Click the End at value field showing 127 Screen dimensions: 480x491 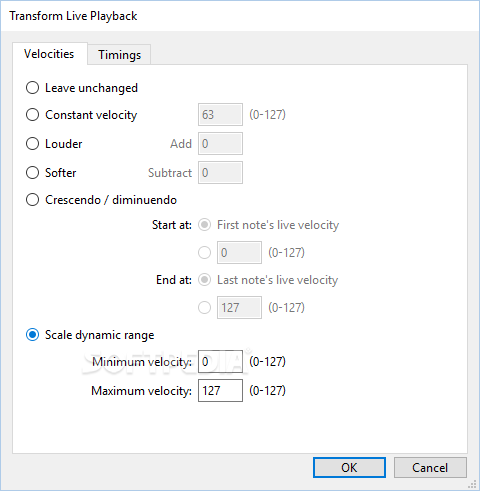[x=239, y=307]
